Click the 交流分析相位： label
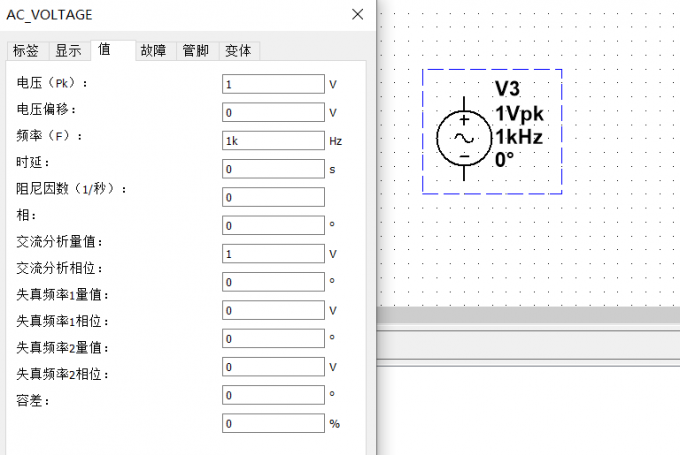 [x=60, y=268]
